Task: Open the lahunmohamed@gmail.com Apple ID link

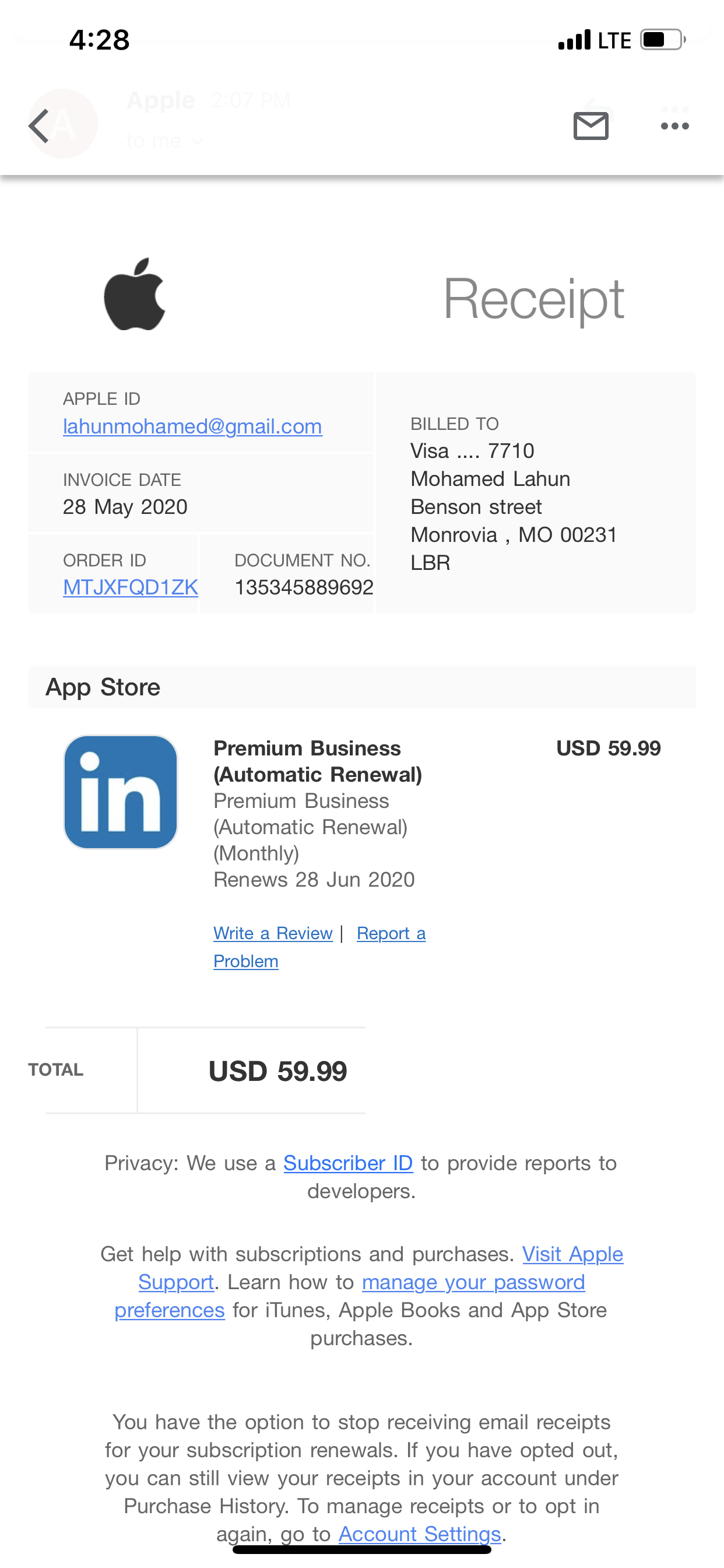Action: (192, 426)
